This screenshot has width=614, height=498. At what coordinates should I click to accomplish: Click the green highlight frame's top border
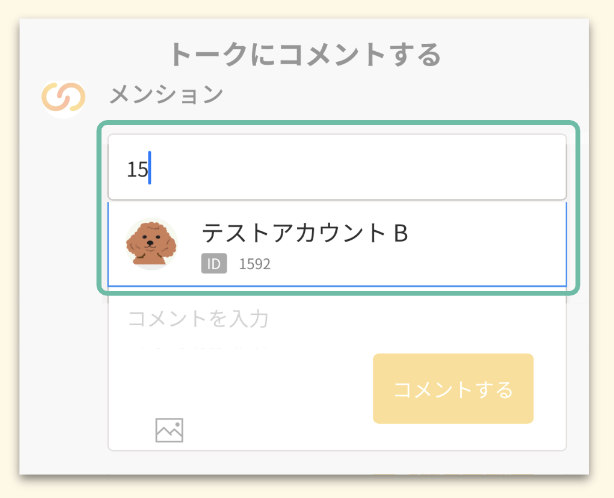pyautogui.click(x=338, y=125)
